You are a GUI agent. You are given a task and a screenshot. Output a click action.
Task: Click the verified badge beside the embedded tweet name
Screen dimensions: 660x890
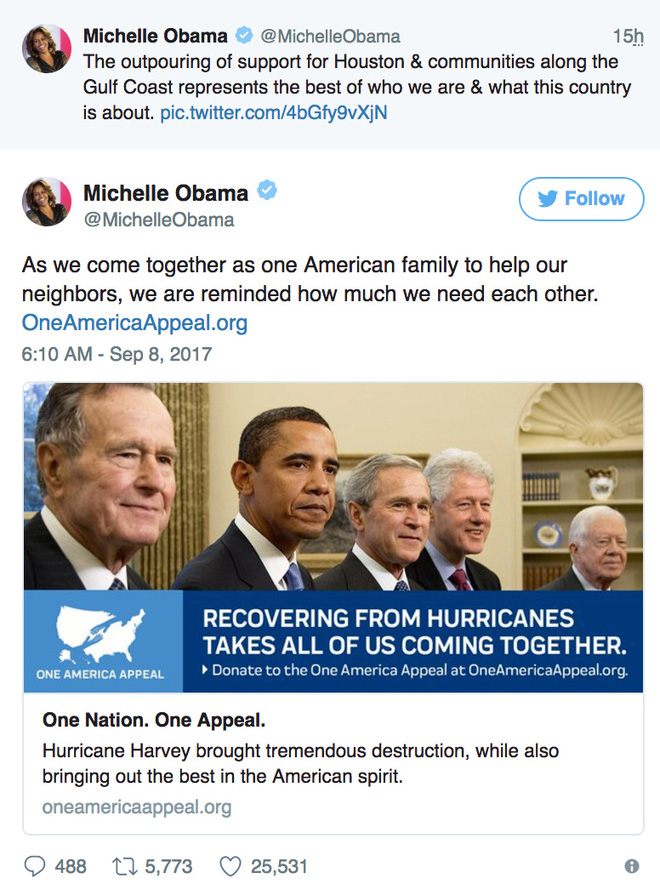tap(267, 190)
